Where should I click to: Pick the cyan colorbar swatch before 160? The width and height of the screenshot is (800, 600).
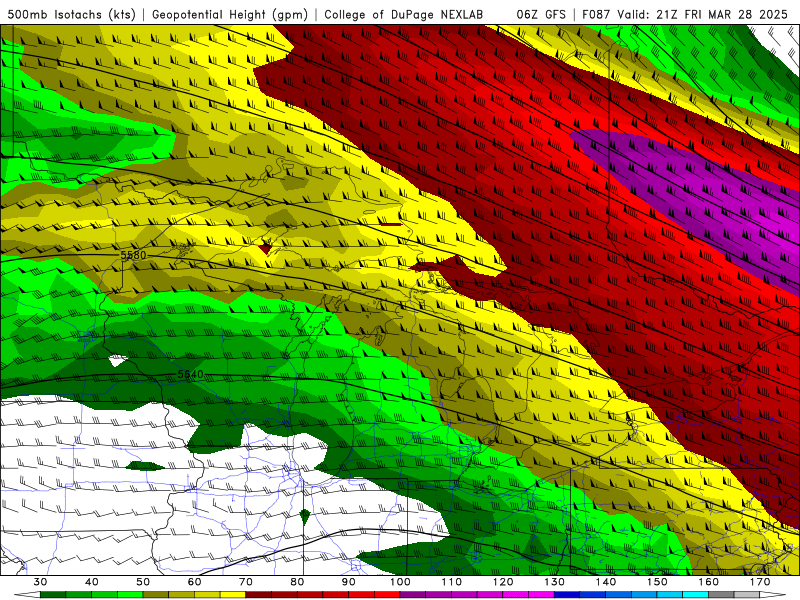(696, 595)
